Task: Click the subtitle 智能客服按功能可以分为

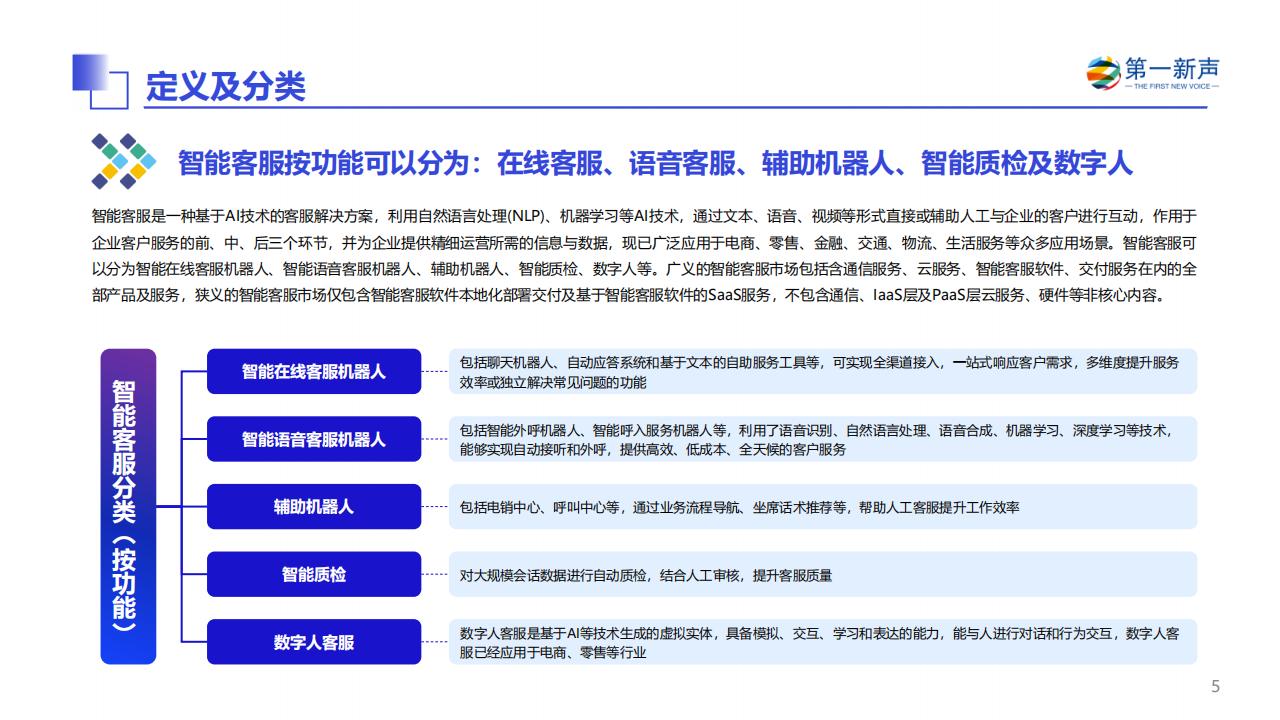Action: [x=656, y=163]
